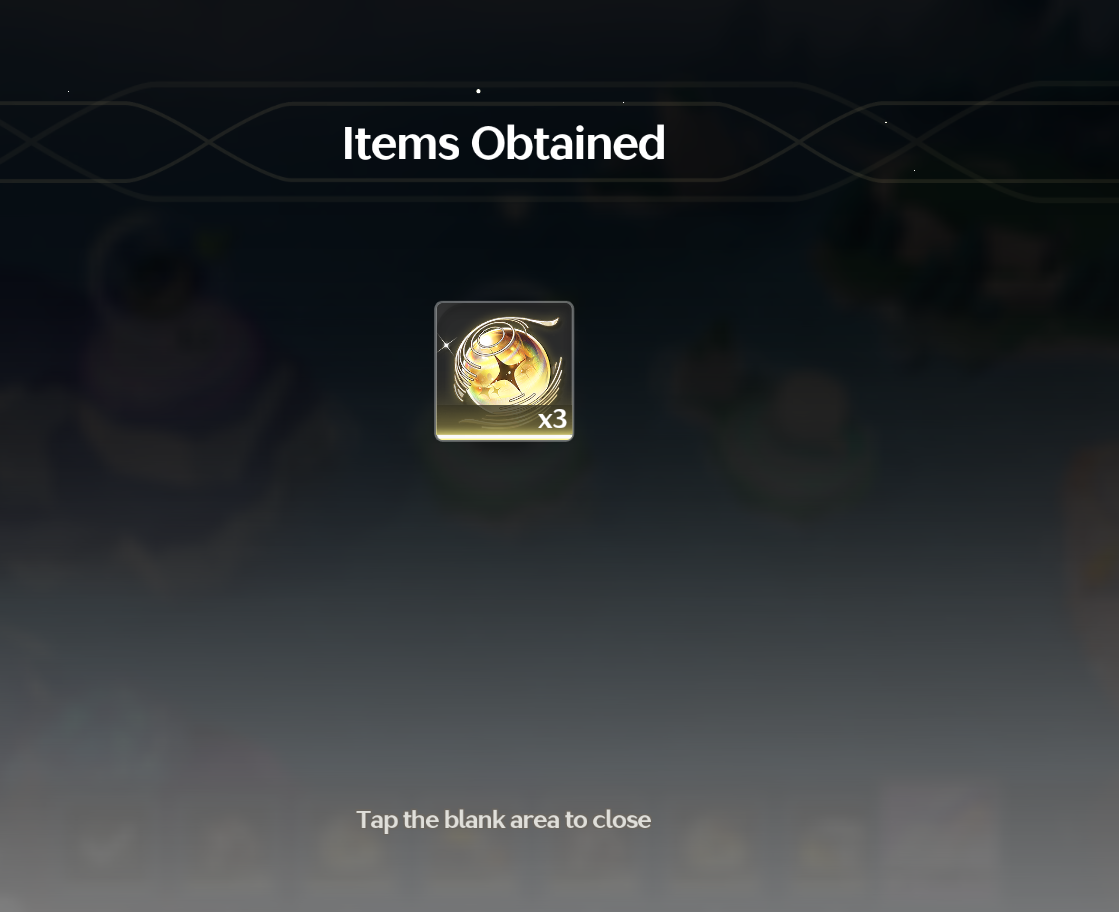Click the white sparkle on the item tile
The image size is (1119, 912).
click(x=446, y=345)
